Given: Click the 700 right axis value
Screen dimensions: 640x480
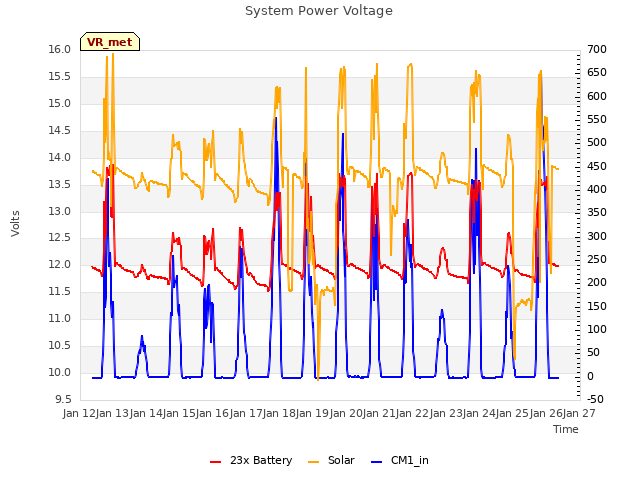Looking at the screenshot, I should 597,49.
